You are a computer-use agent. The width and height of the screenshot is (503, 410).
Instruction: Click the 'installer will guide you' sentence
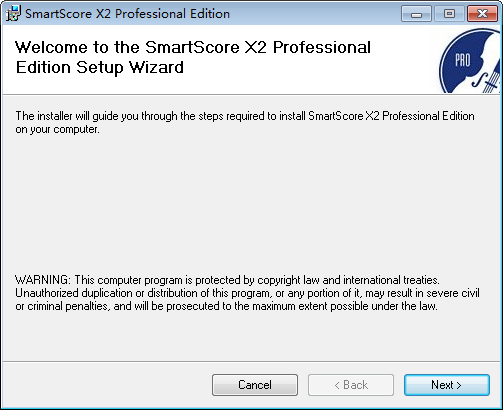click(x=245, y=116)
